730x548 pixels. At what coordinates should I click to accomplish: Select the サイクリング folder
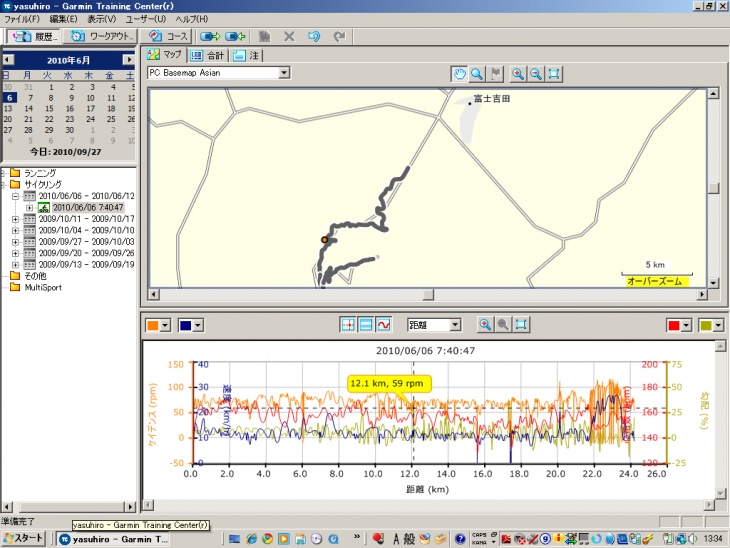(42, 184)
